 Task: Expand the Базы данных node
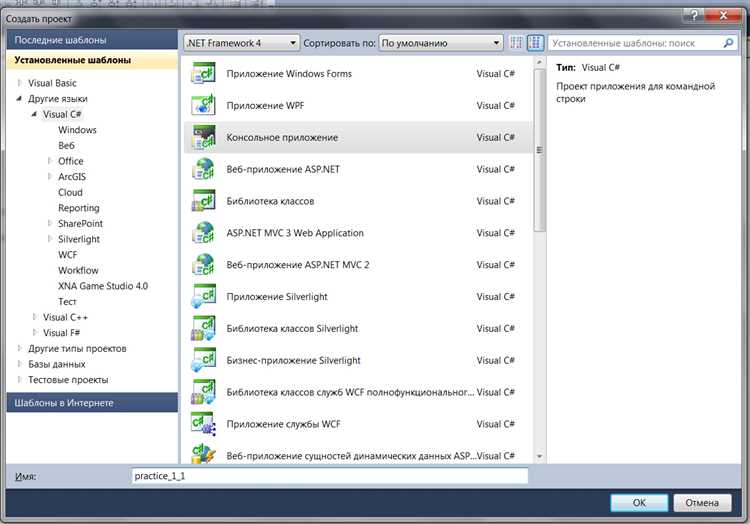point(19,364)
